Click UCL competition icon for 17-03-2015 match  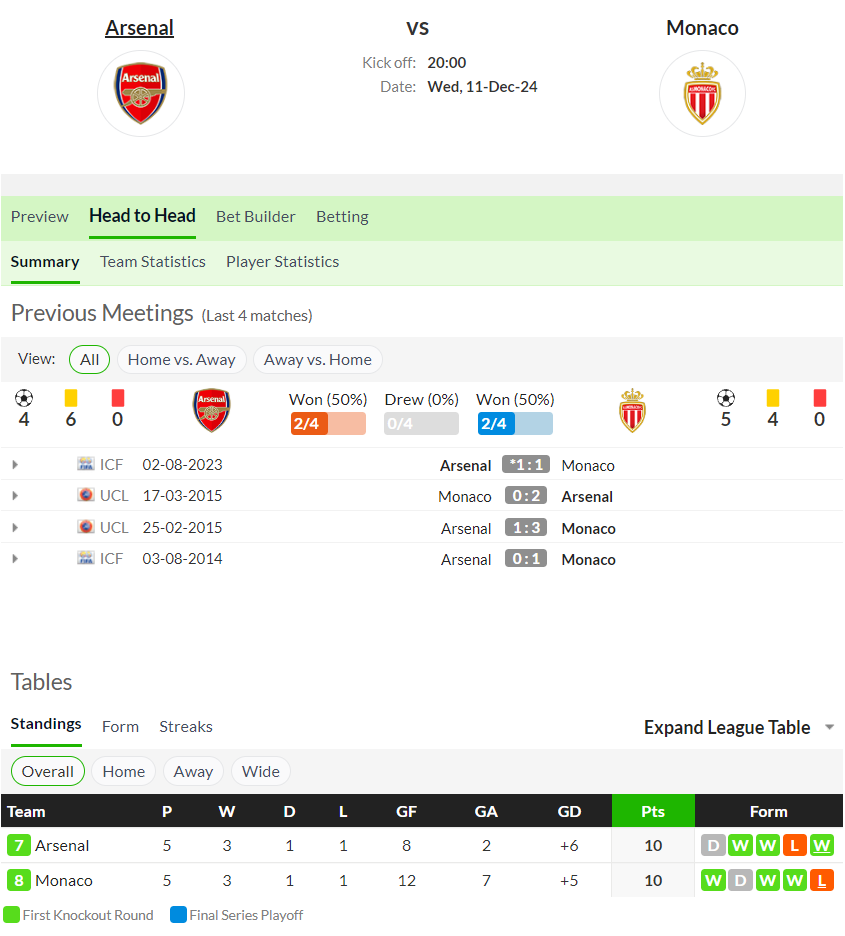[x=86, y=495]
